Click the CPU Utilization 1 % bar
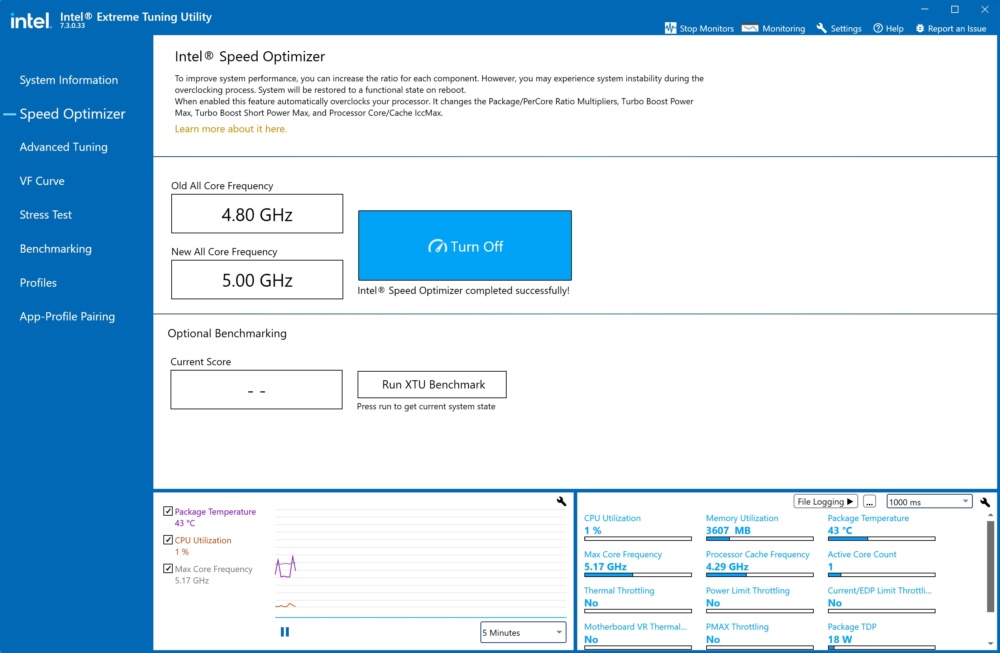This screenshot has height=653, width=1000. click(638, 539)
